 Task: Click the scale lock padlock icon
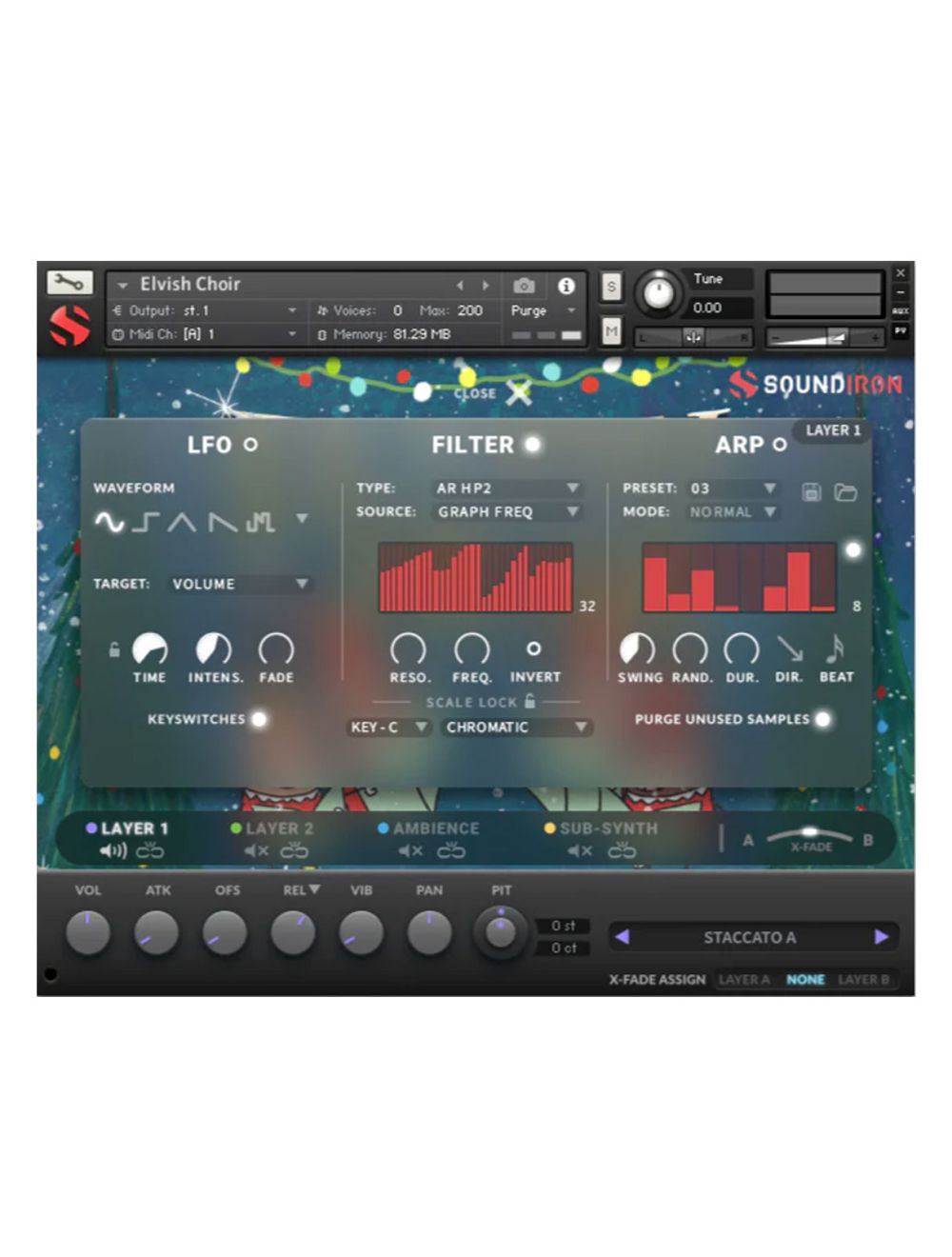click(530, 701)
